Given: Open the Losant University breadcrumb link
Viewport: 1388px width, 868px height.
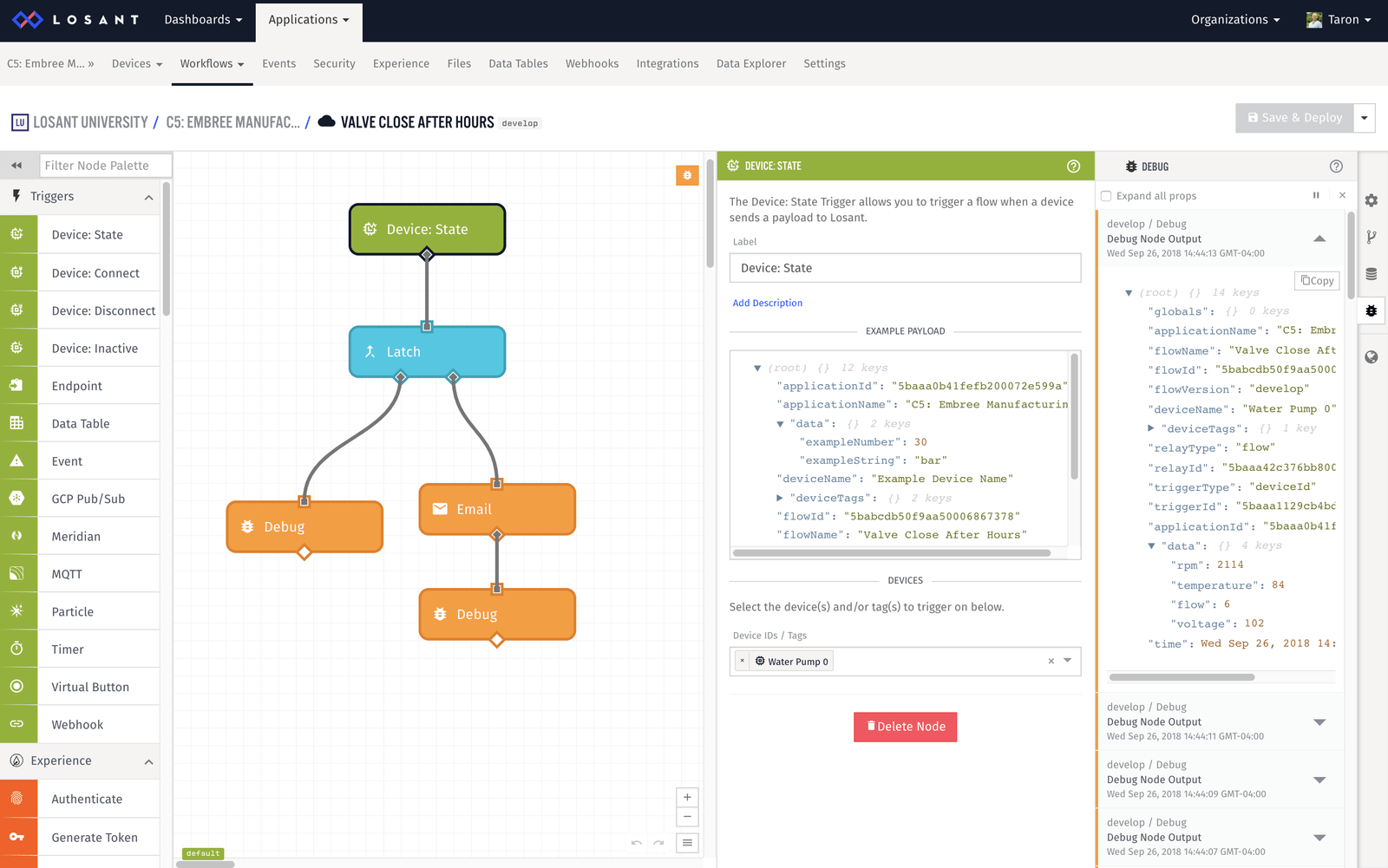Looking at the screenshot, I should point(90,122).
